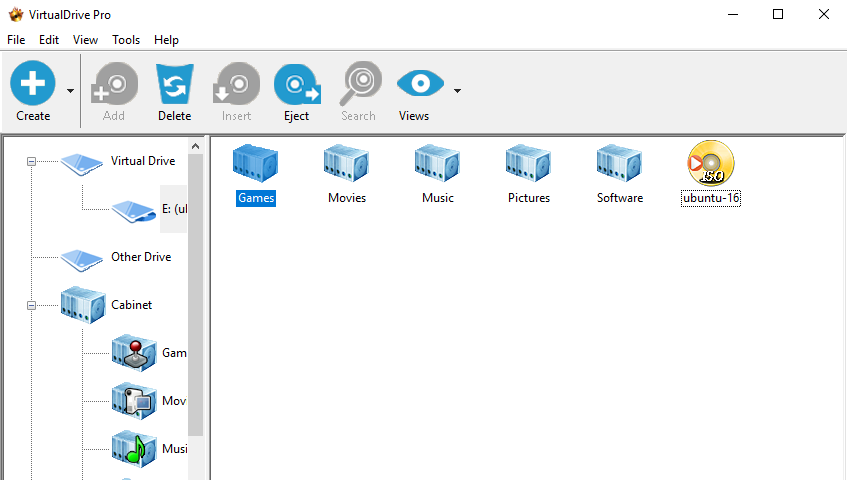Click the Musi tree label under Cabinet
The image size is (847, 480).
174,449
